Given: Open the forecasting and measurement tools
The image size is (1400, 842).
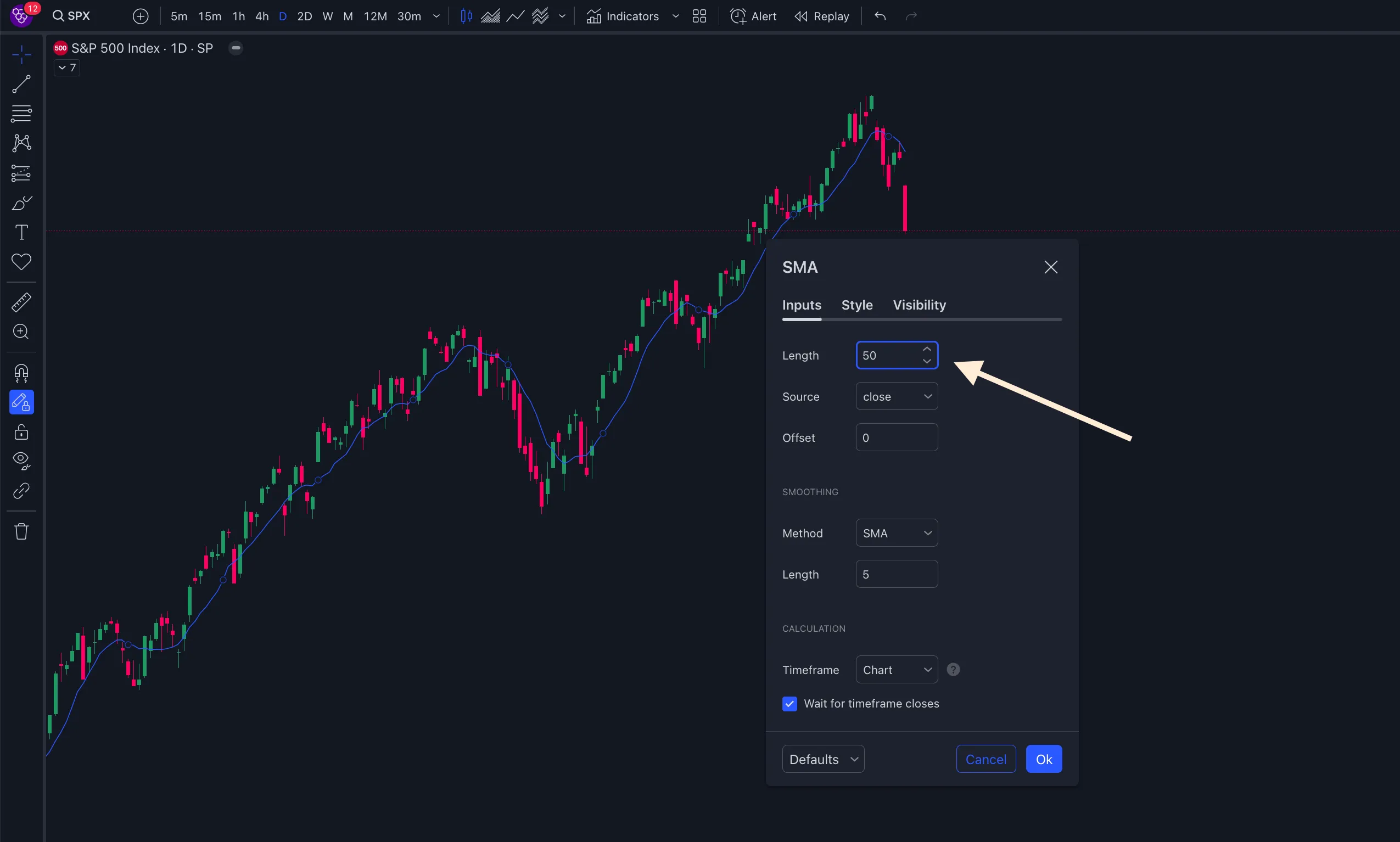Looking at the screenshot, I should point(21,173).
